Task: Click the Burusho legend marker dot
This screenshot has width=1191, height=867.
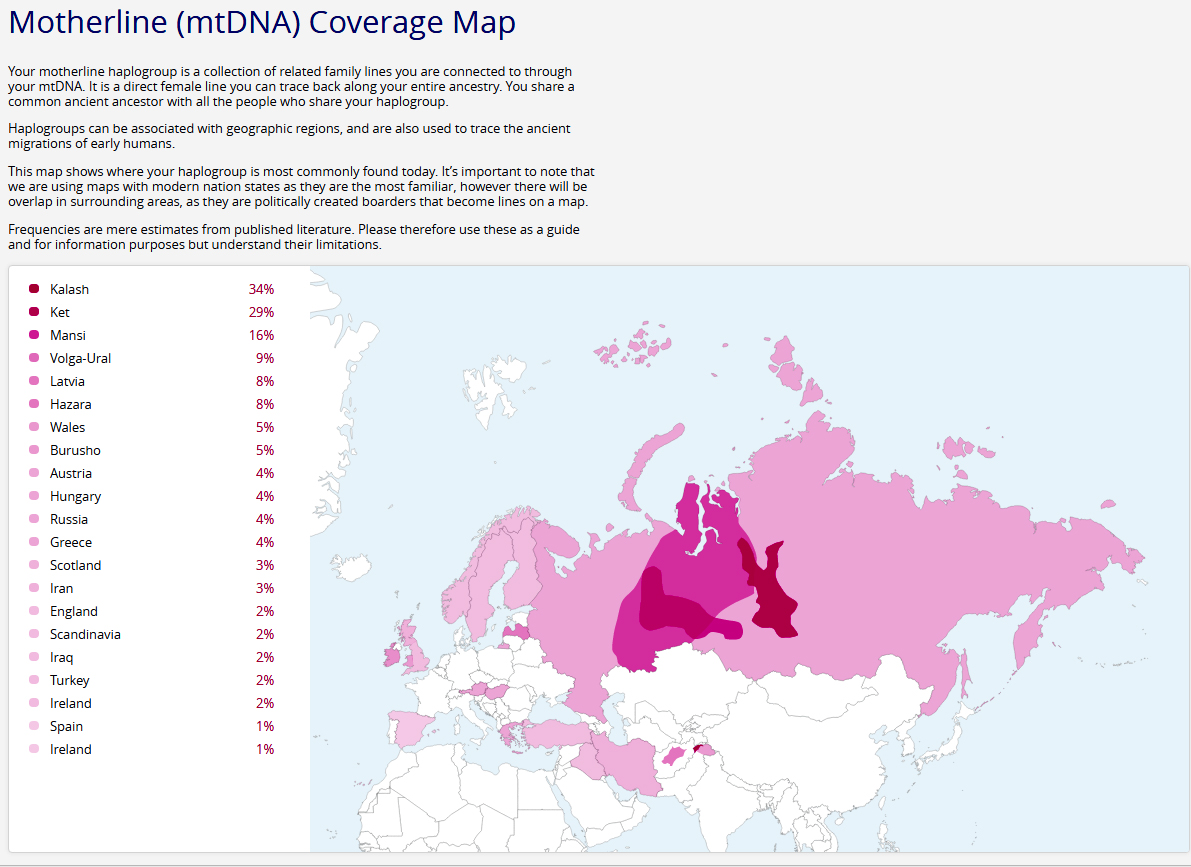Action: [35, 450]
